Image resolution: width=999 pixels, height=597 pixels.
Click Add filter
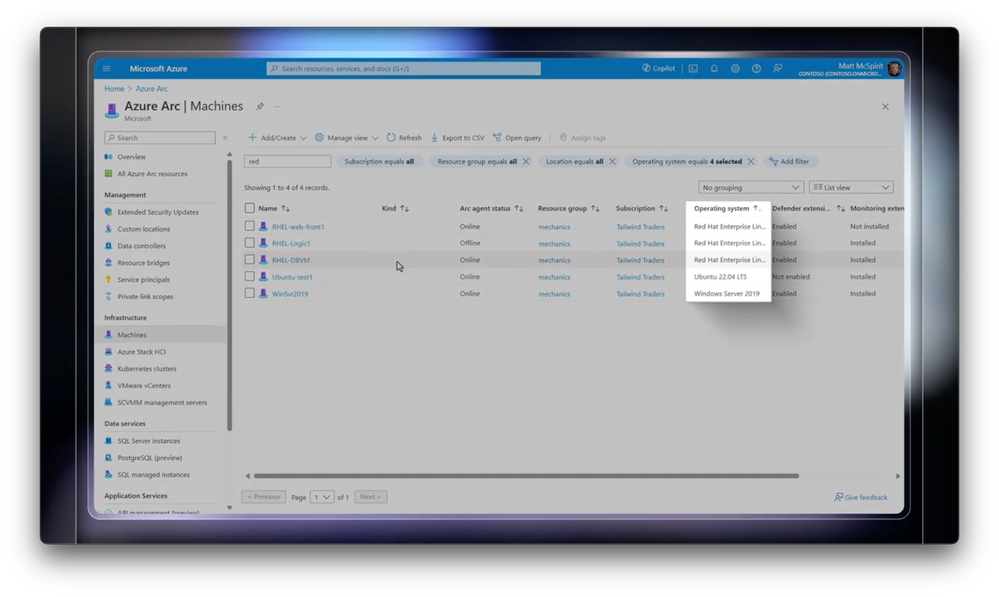click(789, 162)
